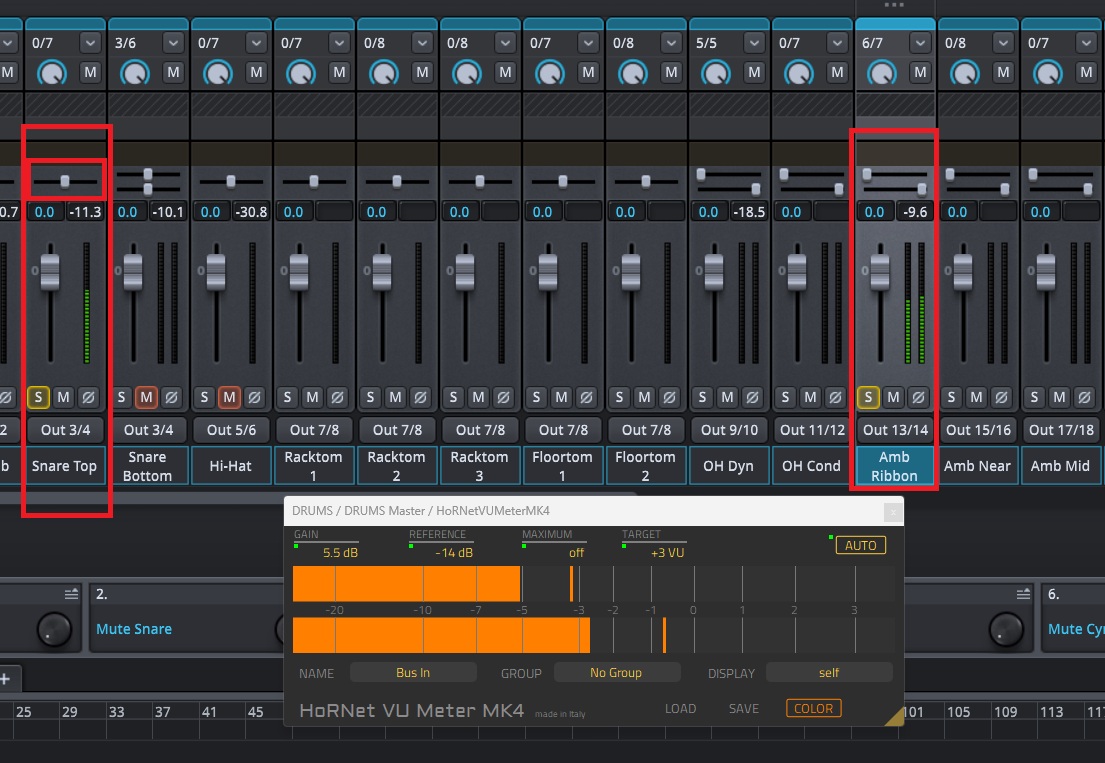Click the Amb Ribbon volume fader
This screenshot has width=1105, height=763.
[879, 271]
